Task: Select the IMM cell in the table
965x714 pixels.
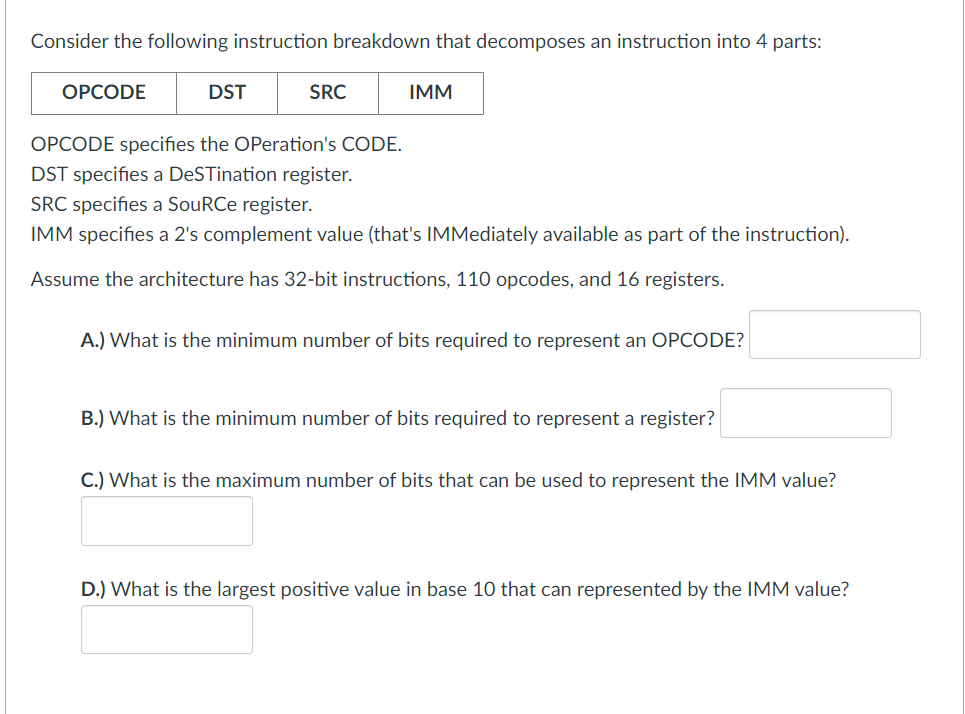Action: click(x=430, y=93)
